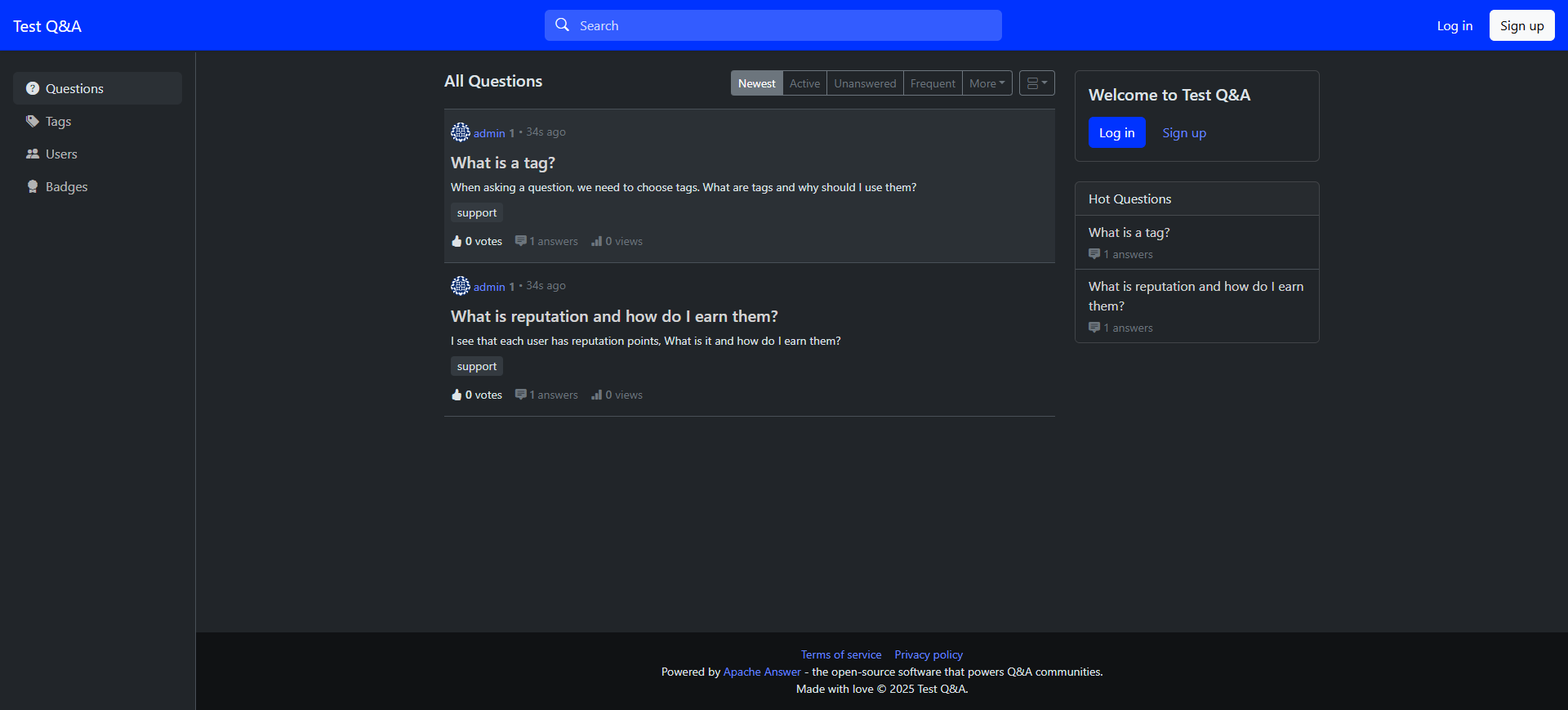Screen dimensions: 1568x710
Task: Click admin avatar on the reputation question
Action: 461,286
